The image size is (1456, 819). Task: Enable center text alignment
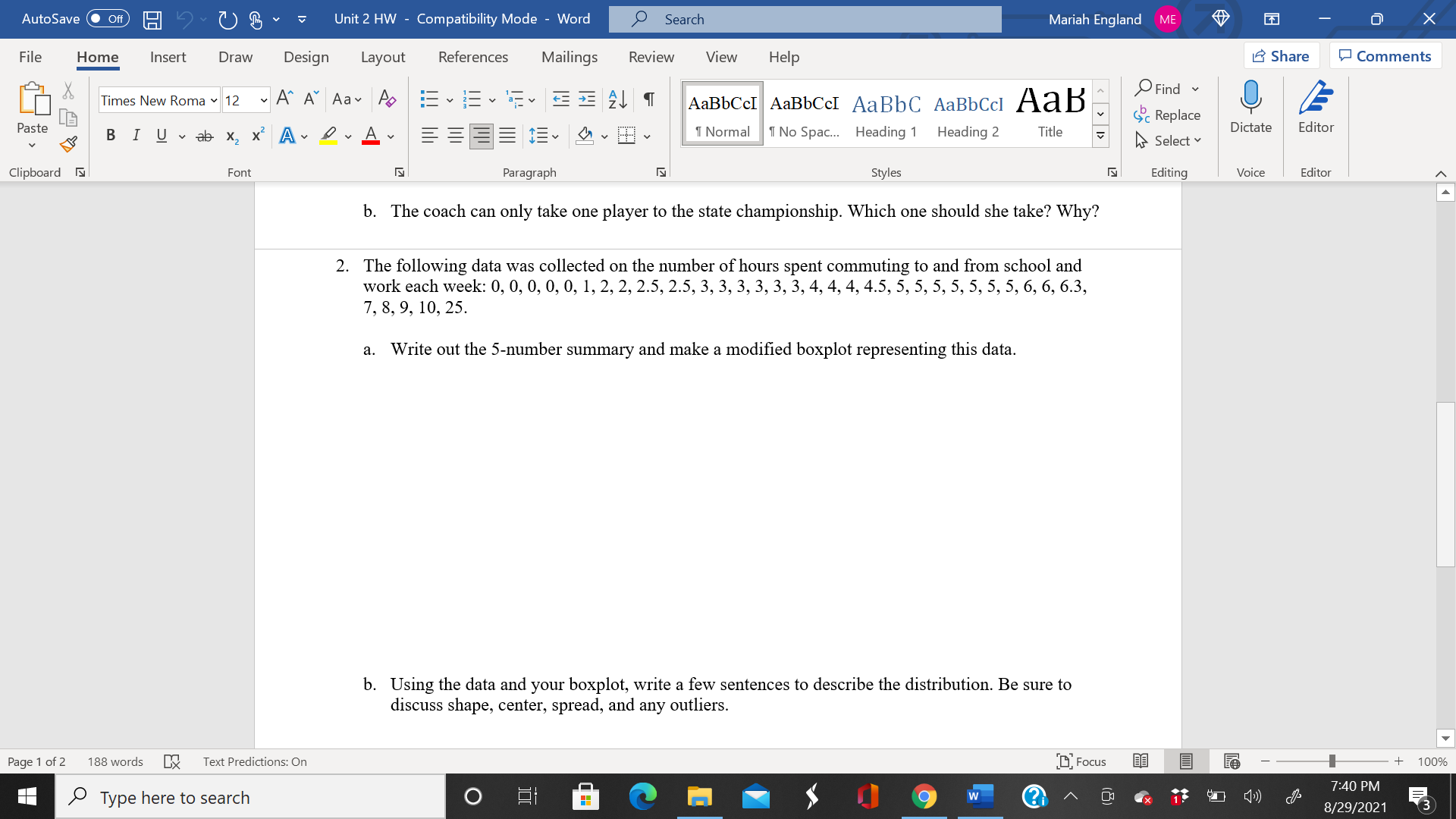coord(455,135)
